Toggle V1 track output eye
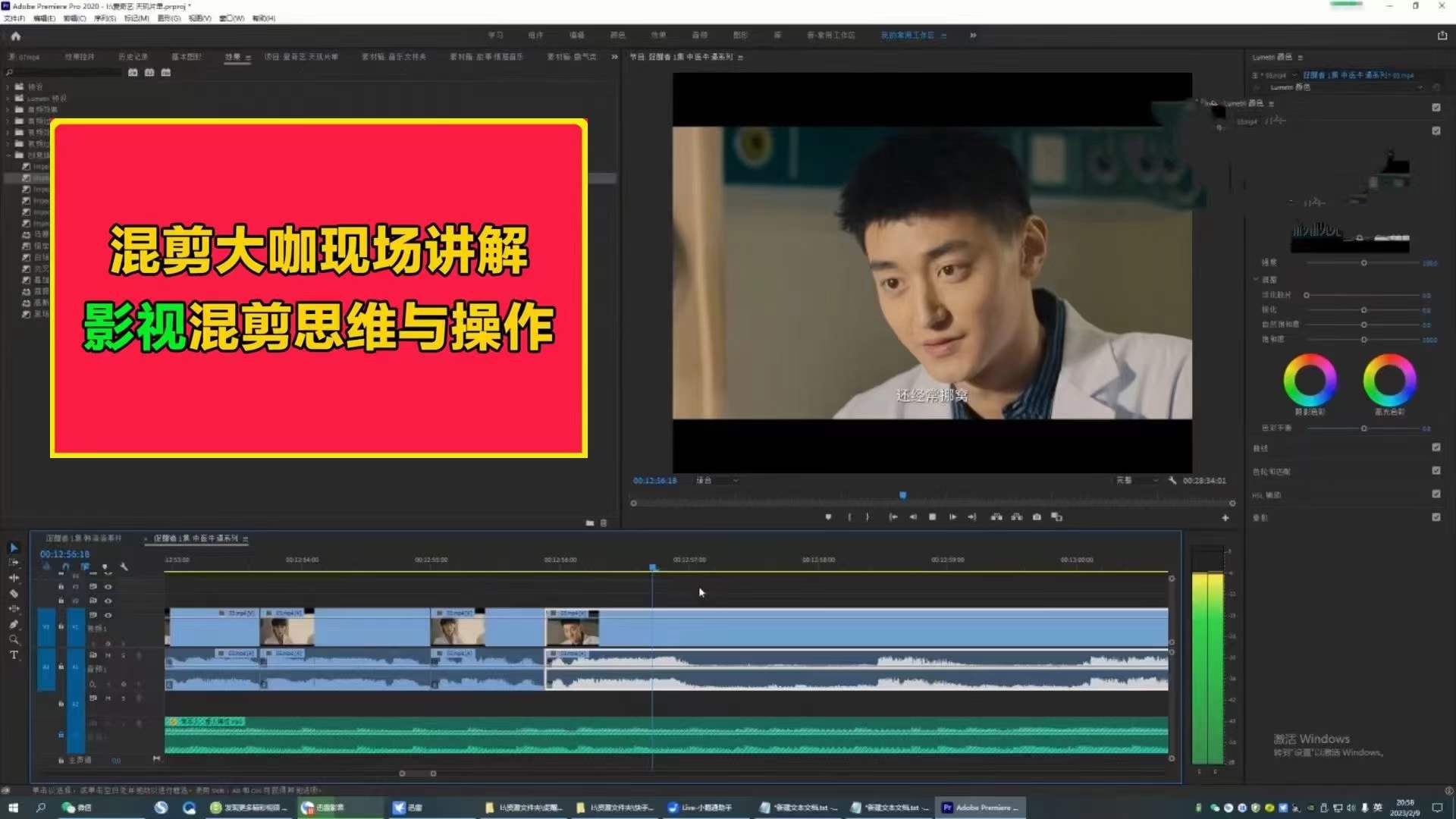This screenshot has height=819, width=1456. [x=108, y=615]
